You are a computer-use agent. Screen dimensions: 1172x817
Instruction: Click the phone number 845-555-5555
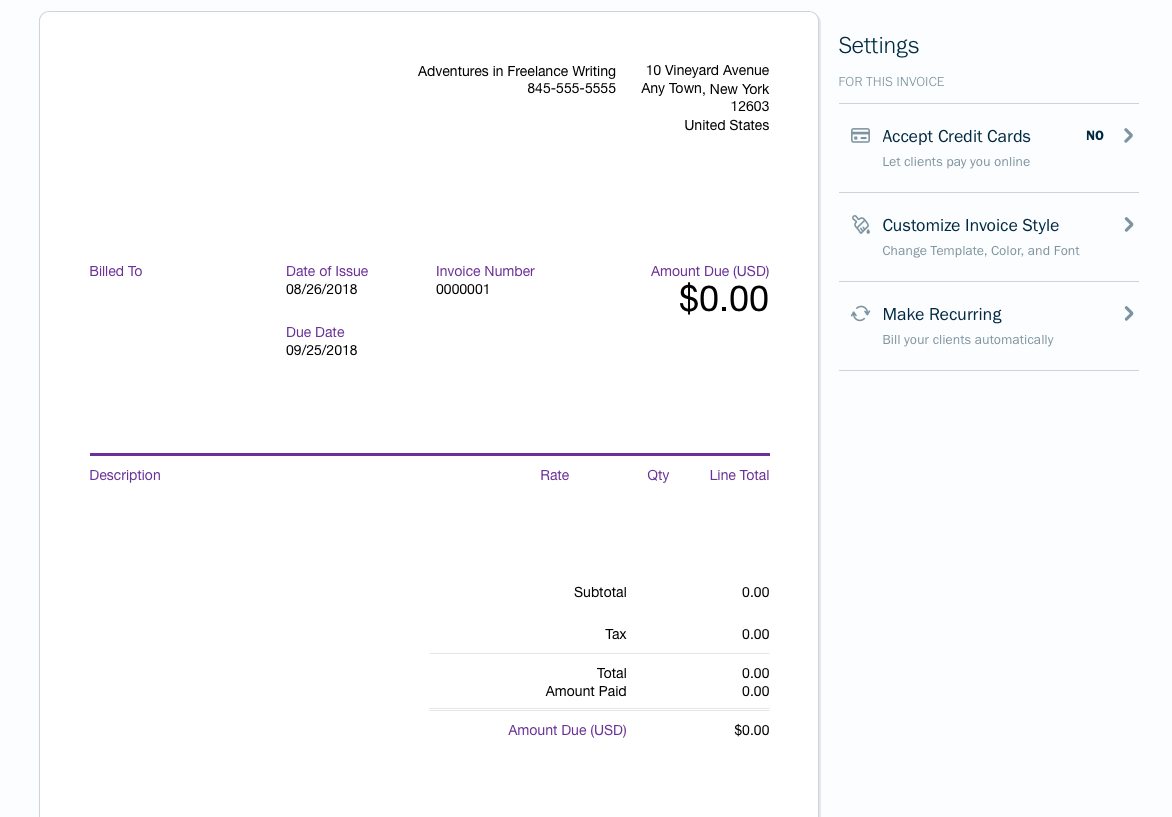click(x=571, y=88)
